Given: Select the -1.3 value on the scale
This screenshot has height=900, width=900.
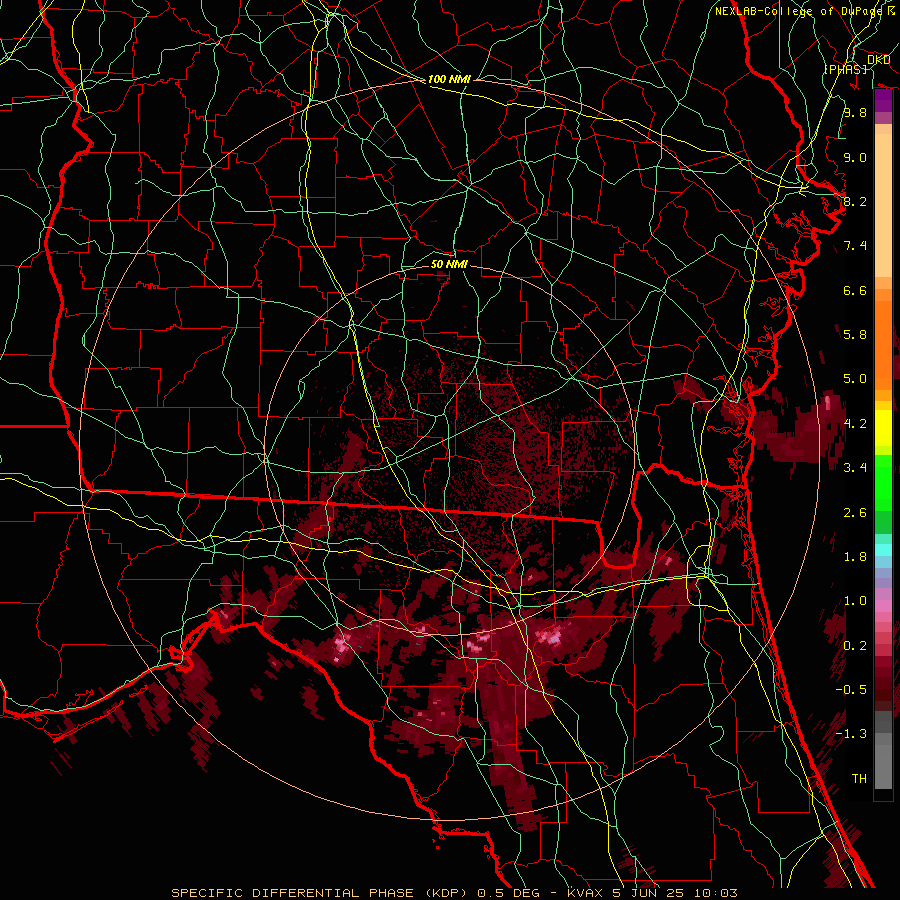Looking at the screenshot, I should (x=851, y=734).
